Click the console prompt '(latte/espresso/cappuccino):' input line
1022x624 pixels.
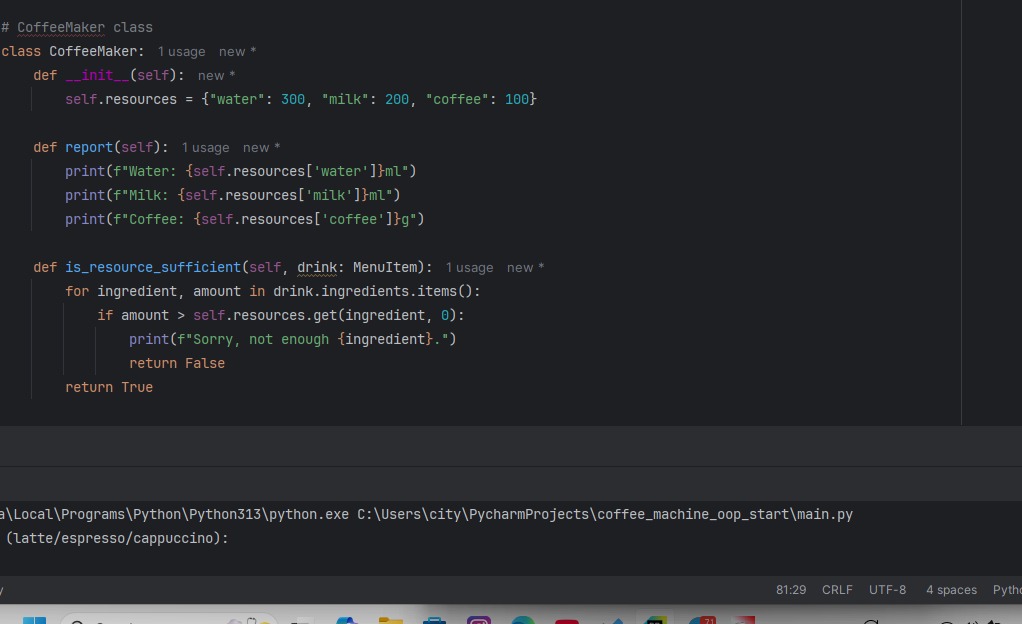tap(117, 538)
